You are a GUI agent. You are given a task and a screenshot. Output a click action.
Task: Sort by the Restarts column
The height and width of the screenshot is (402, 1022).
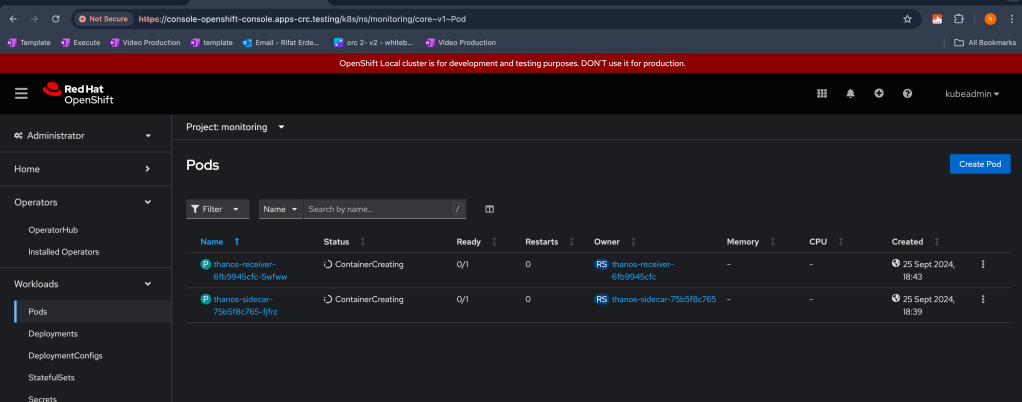point(549,242)
